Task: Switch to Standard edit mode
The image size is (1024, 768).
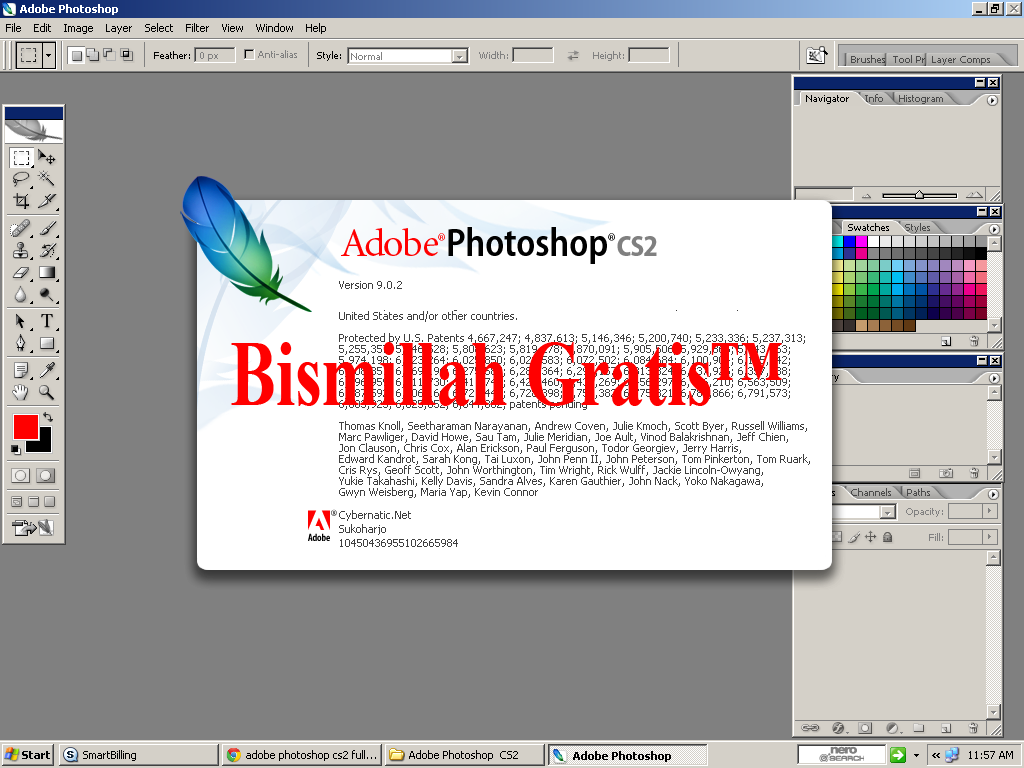Action: 20,475
